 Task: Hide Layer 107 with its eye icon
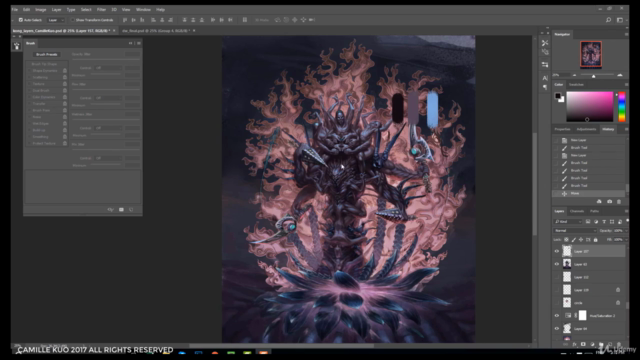coord(557,251)
